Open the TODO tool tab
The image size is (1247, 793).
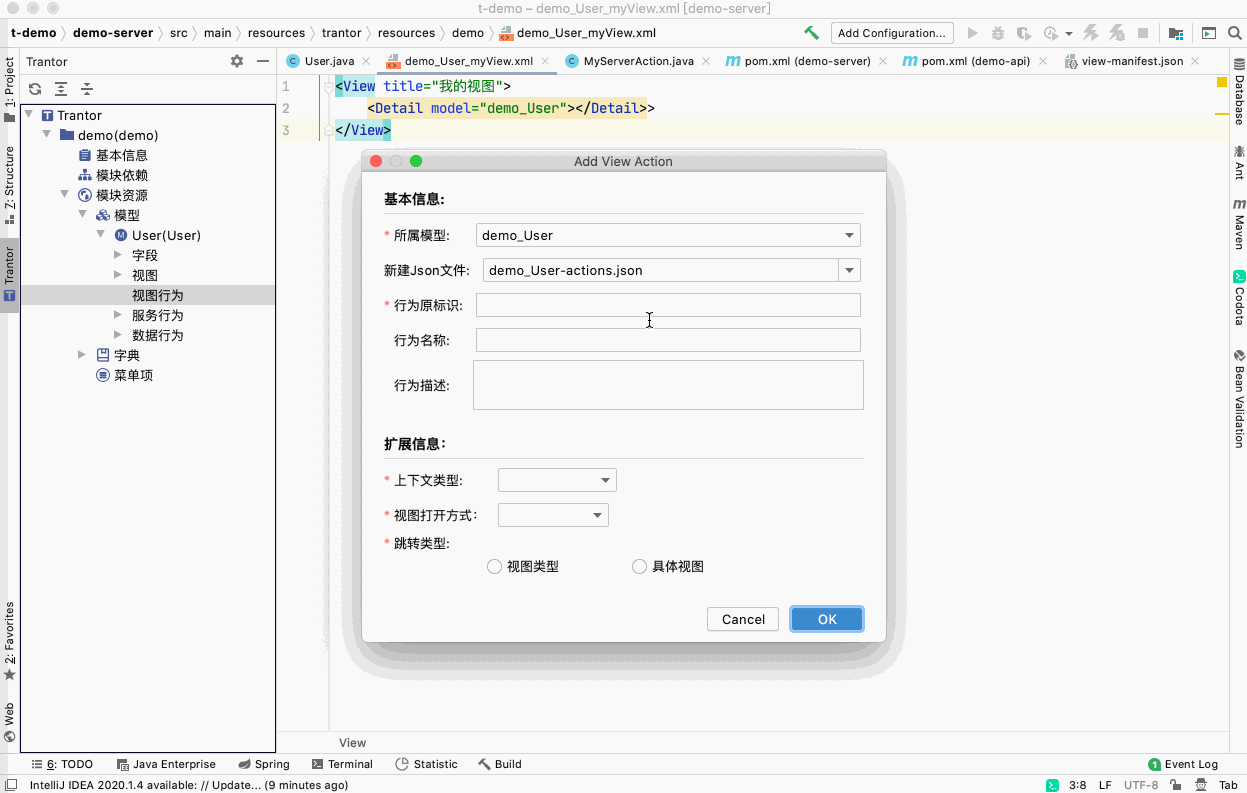61,764
